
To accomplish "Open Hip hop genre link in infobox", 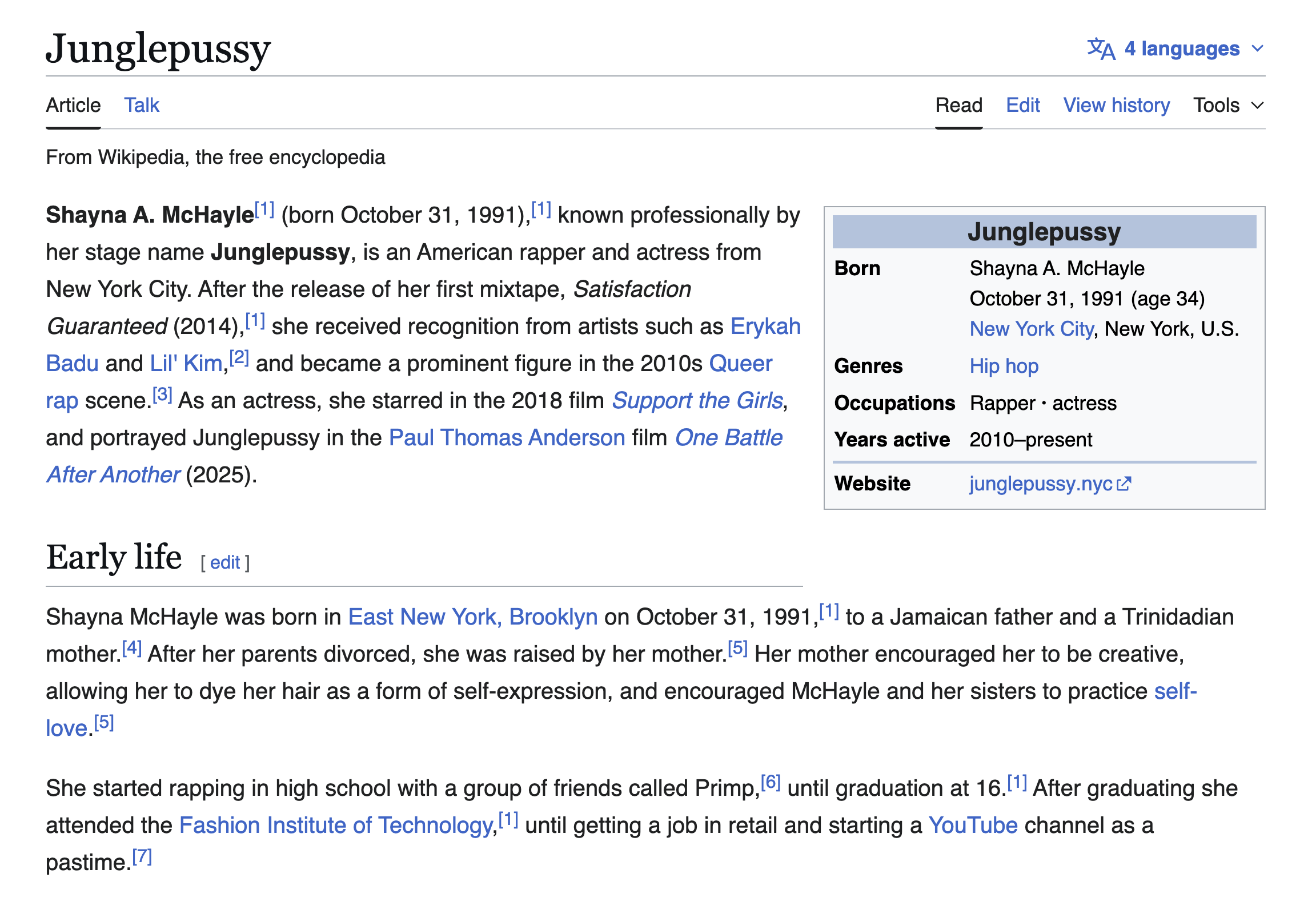I will (x=1004, y=366).
